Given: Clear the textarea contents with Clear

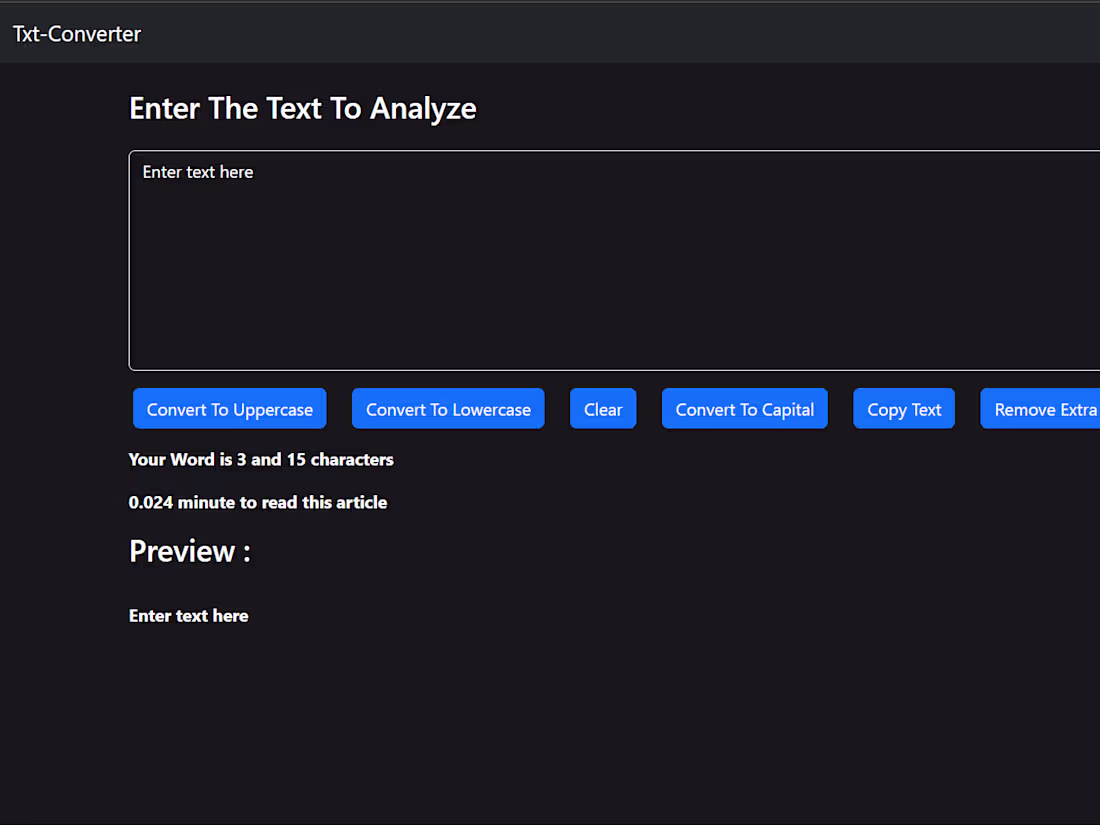Looking at the screenshot, I should pos(602,408).
